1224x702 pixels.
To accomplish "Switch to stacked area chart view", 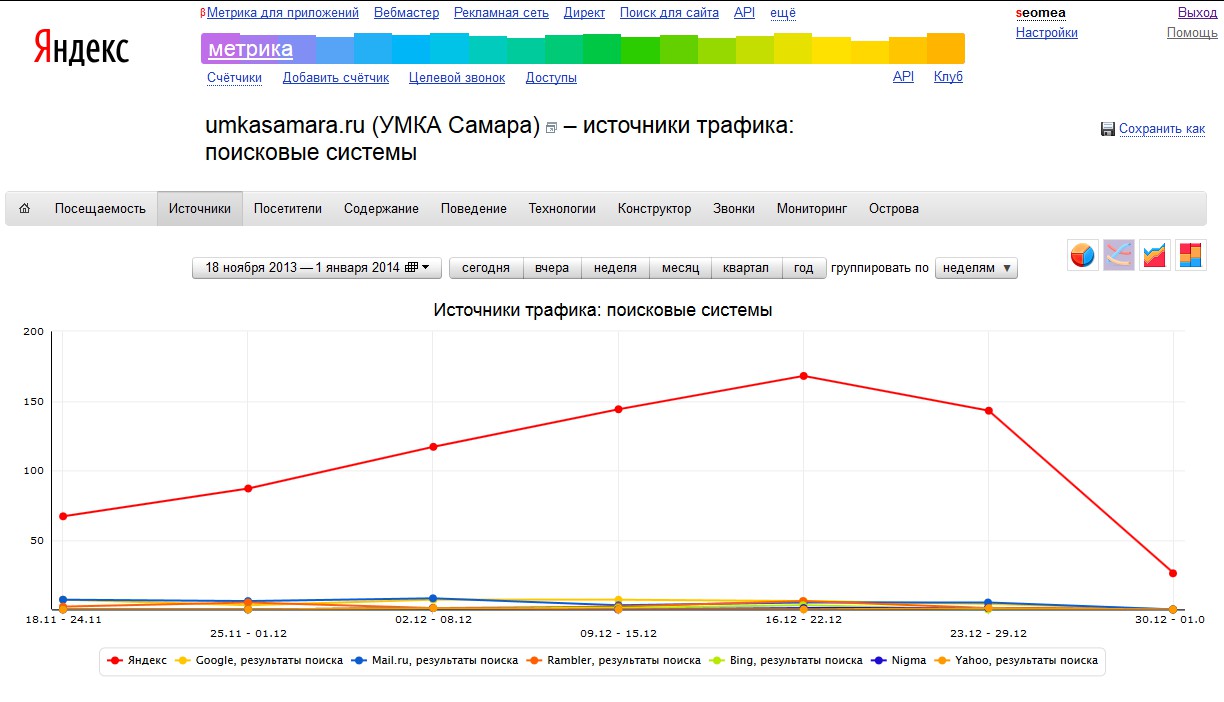I will click(x=1155, y=255).
